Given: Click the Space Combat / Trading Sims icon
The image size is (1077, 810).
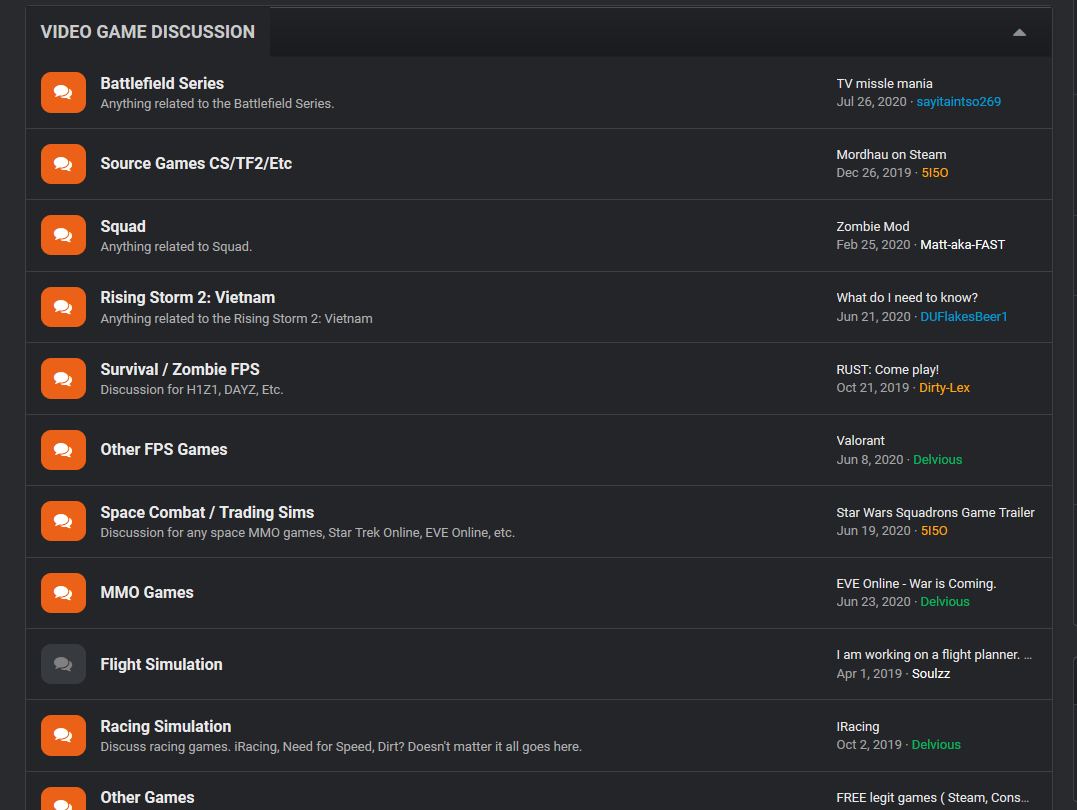Looking at the screenshot, I should click(x=63, y=521).
